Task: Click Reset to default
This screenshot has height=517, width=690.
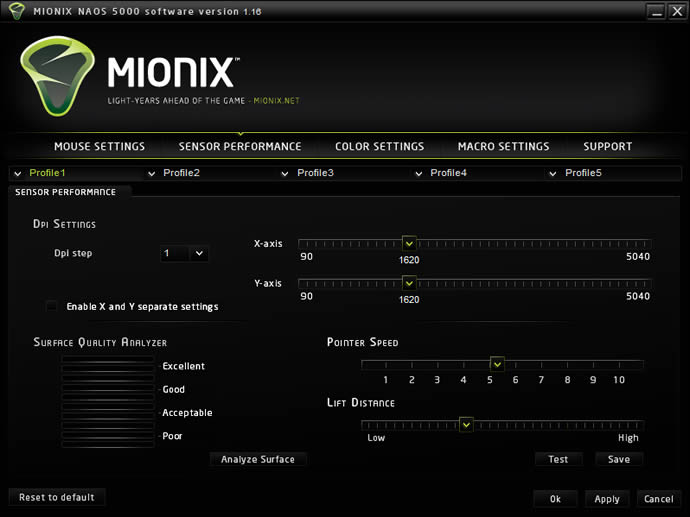Action: tap(57, 497)
